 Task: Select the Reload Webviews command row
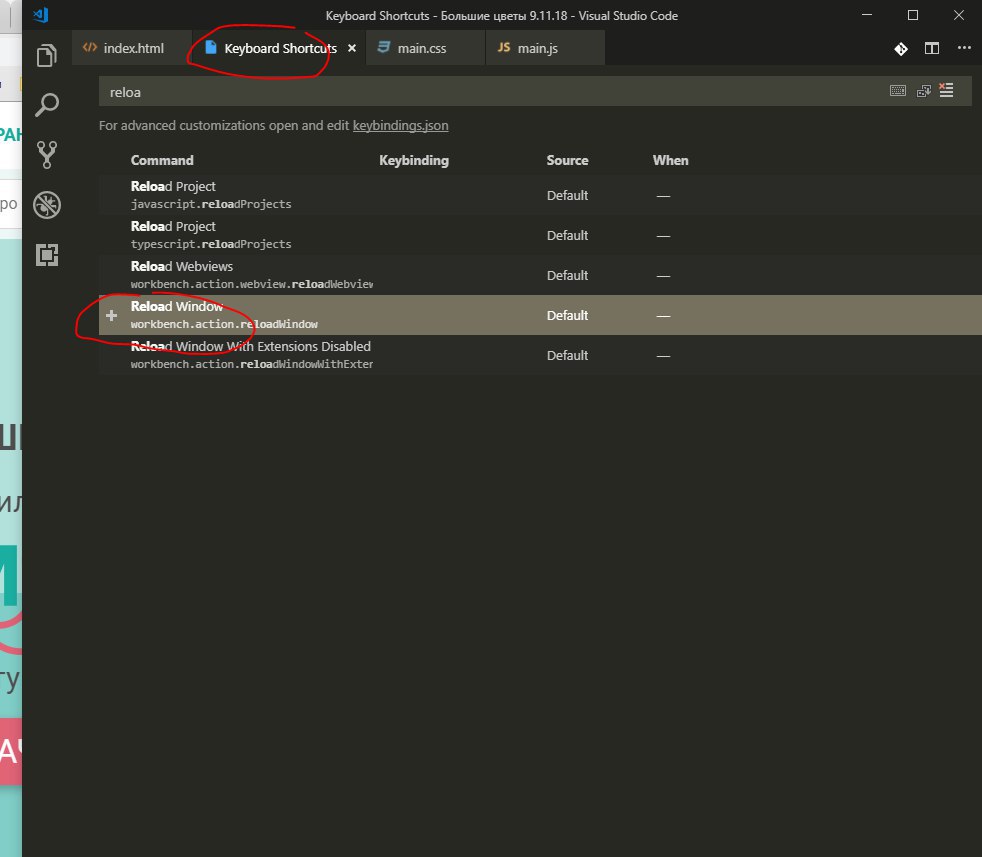pyautogui.click(x=540, y=275)
